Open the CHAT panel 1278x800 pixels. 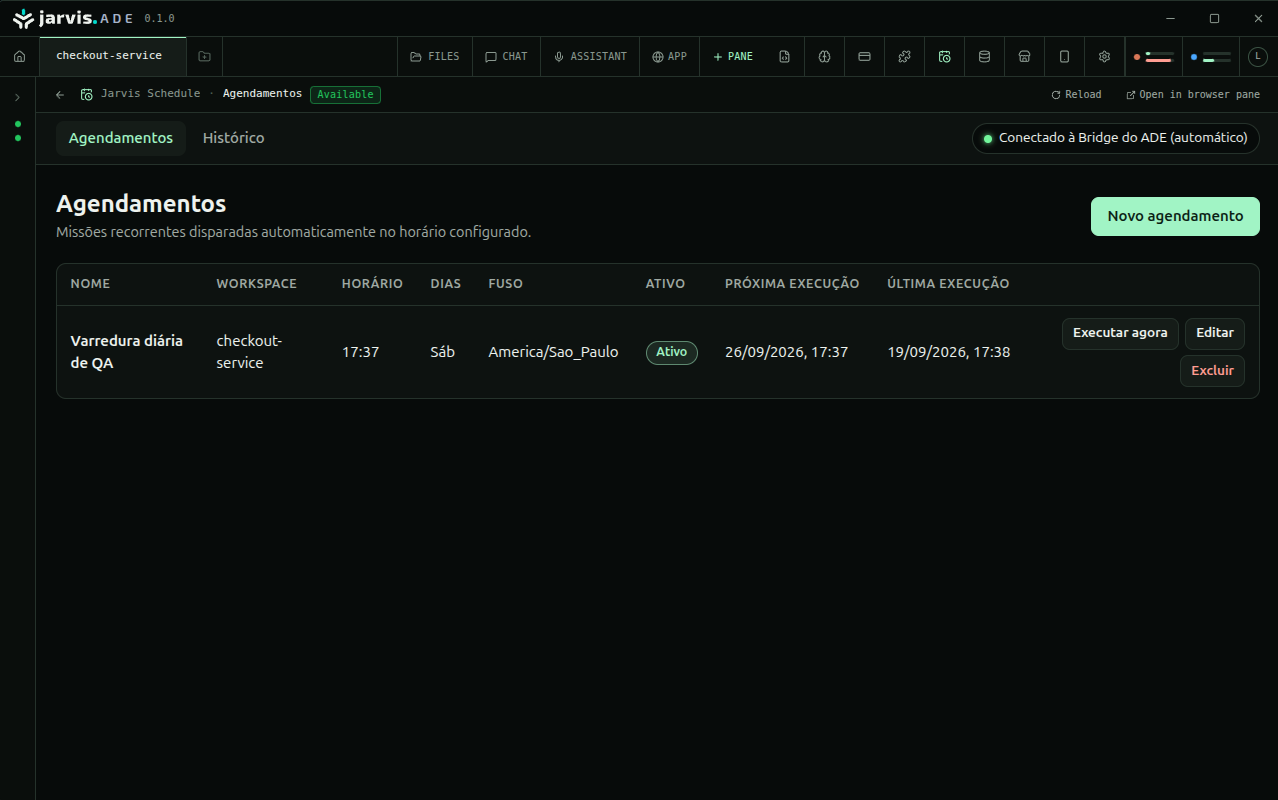click(506, 57)
